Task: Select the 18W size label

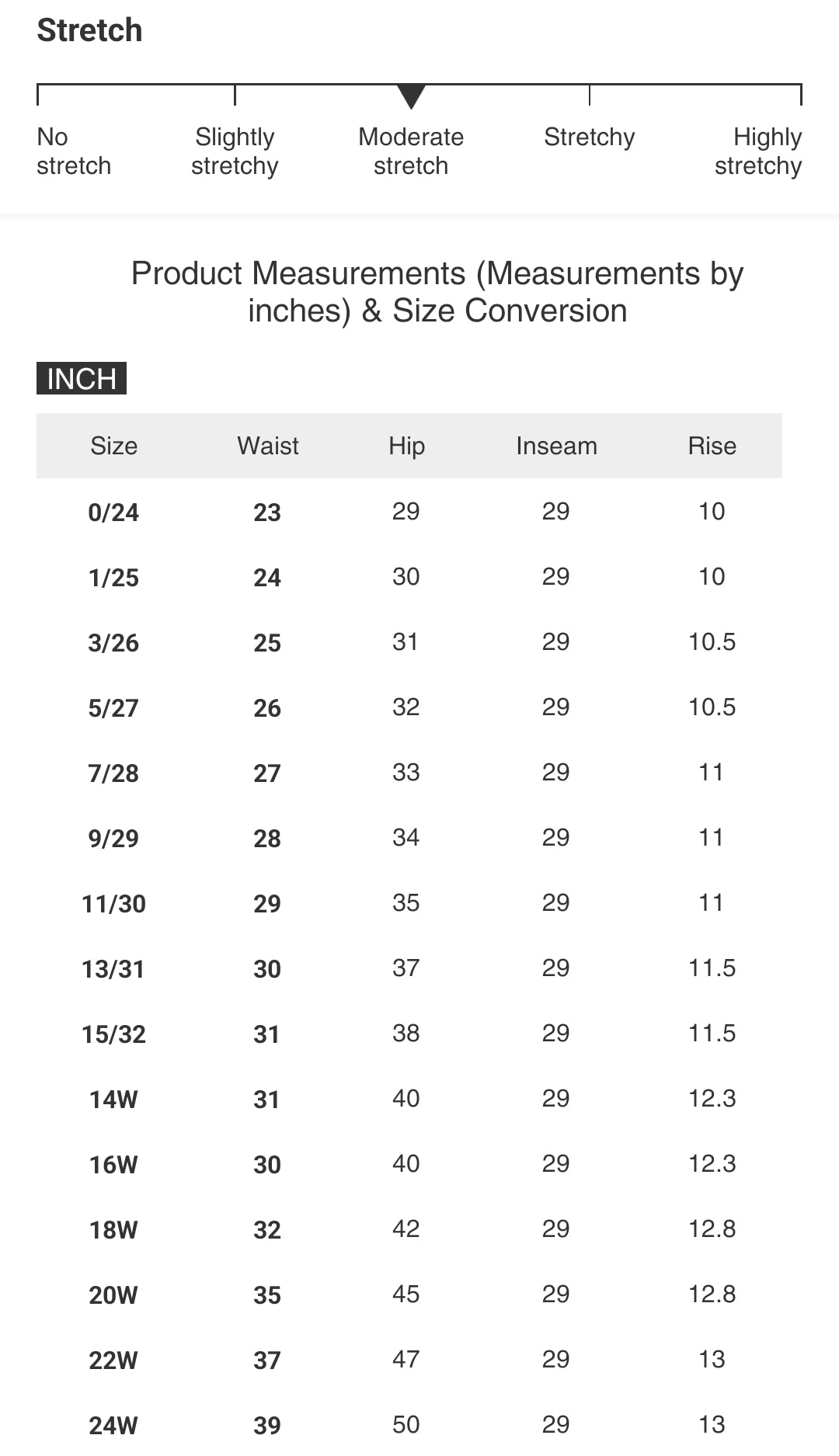Action: tap(113, 1230)
